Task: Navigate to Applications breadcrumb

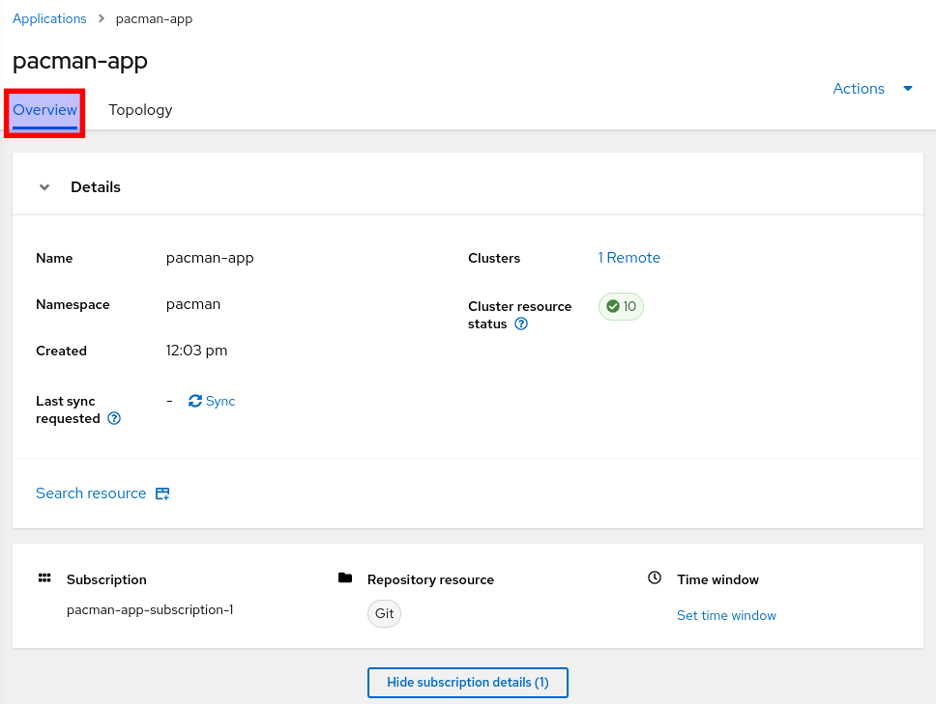Action: point(49,19)
